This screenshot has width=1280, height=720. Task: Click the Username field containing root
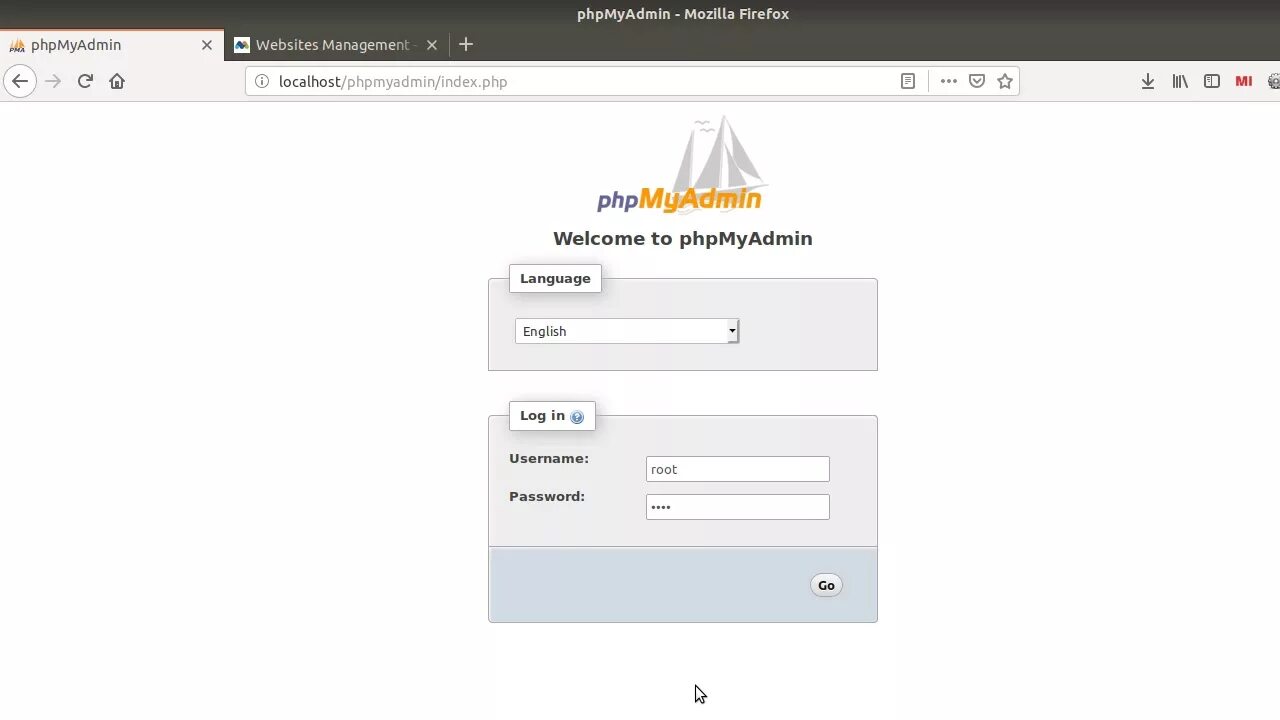tap(738, 469)
